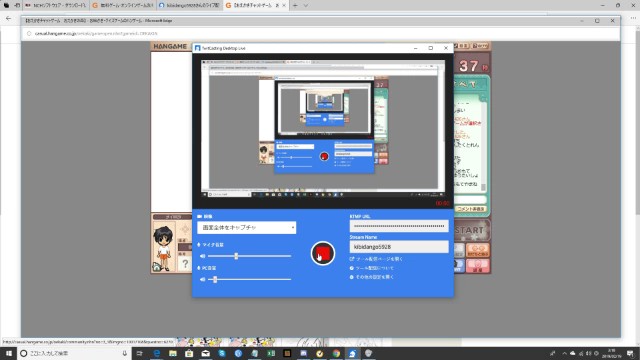Edit the Stream Name field kibidango5928
Image resolution: width=640 pixels, height=360 pixels.
399,247
